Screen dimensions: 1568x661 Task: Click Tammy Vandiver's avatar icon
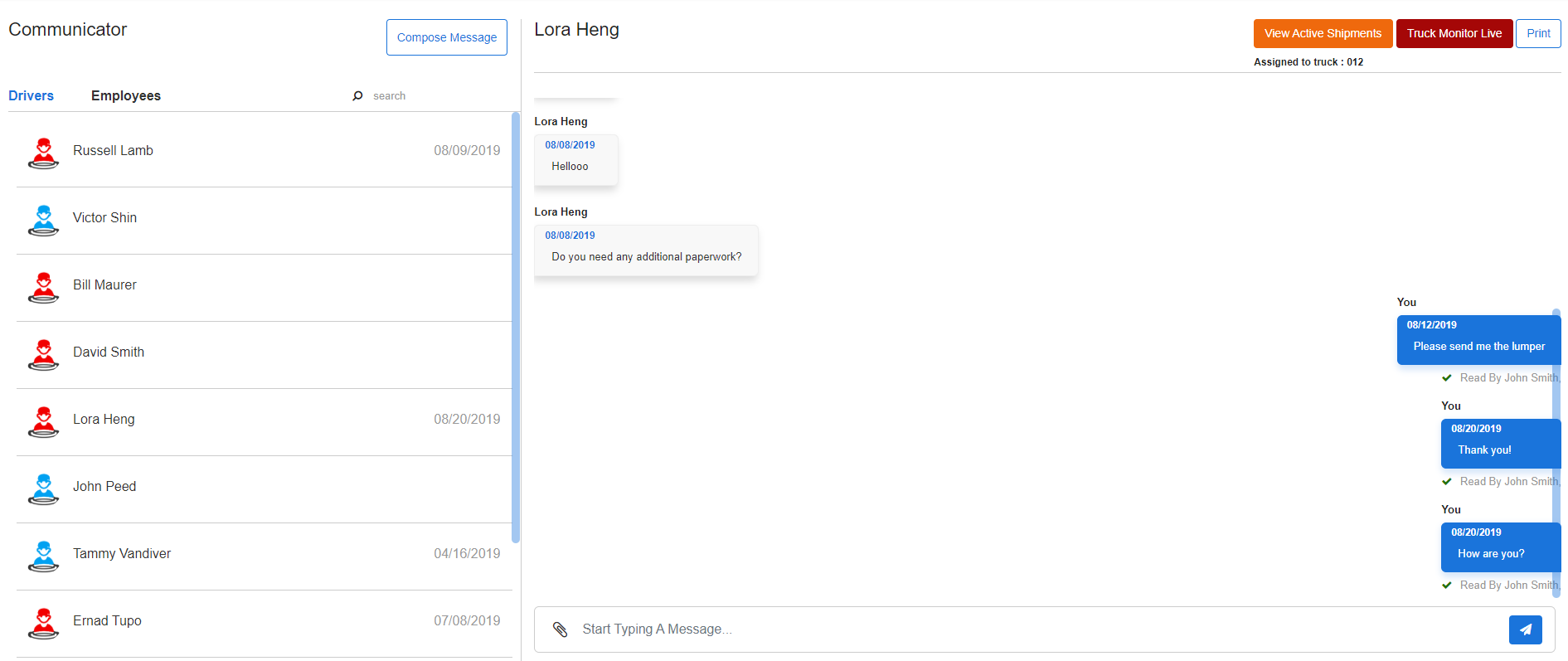43,556
